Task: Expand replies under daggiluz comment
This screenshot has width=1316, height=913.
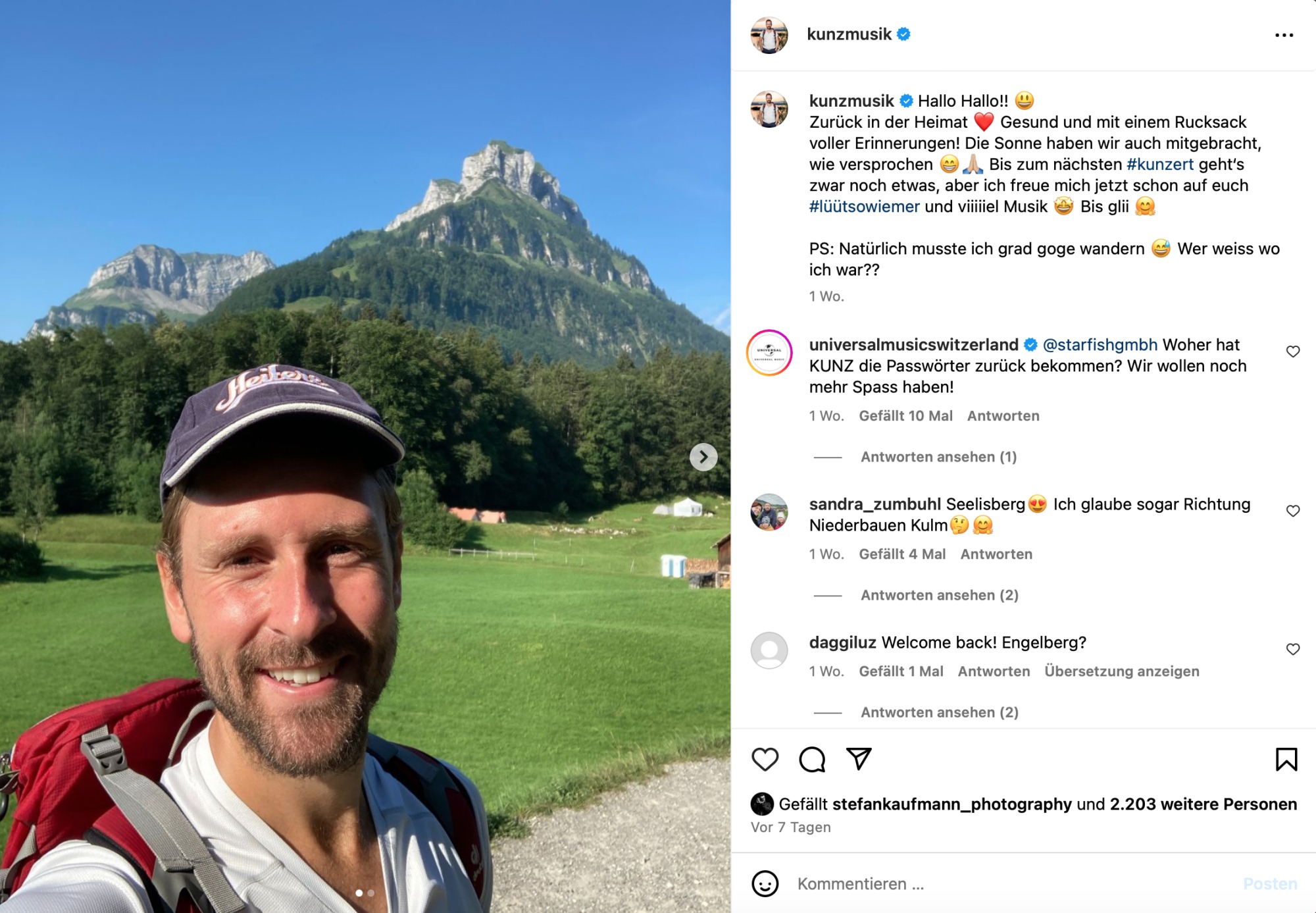Action: tap(939, 712)
